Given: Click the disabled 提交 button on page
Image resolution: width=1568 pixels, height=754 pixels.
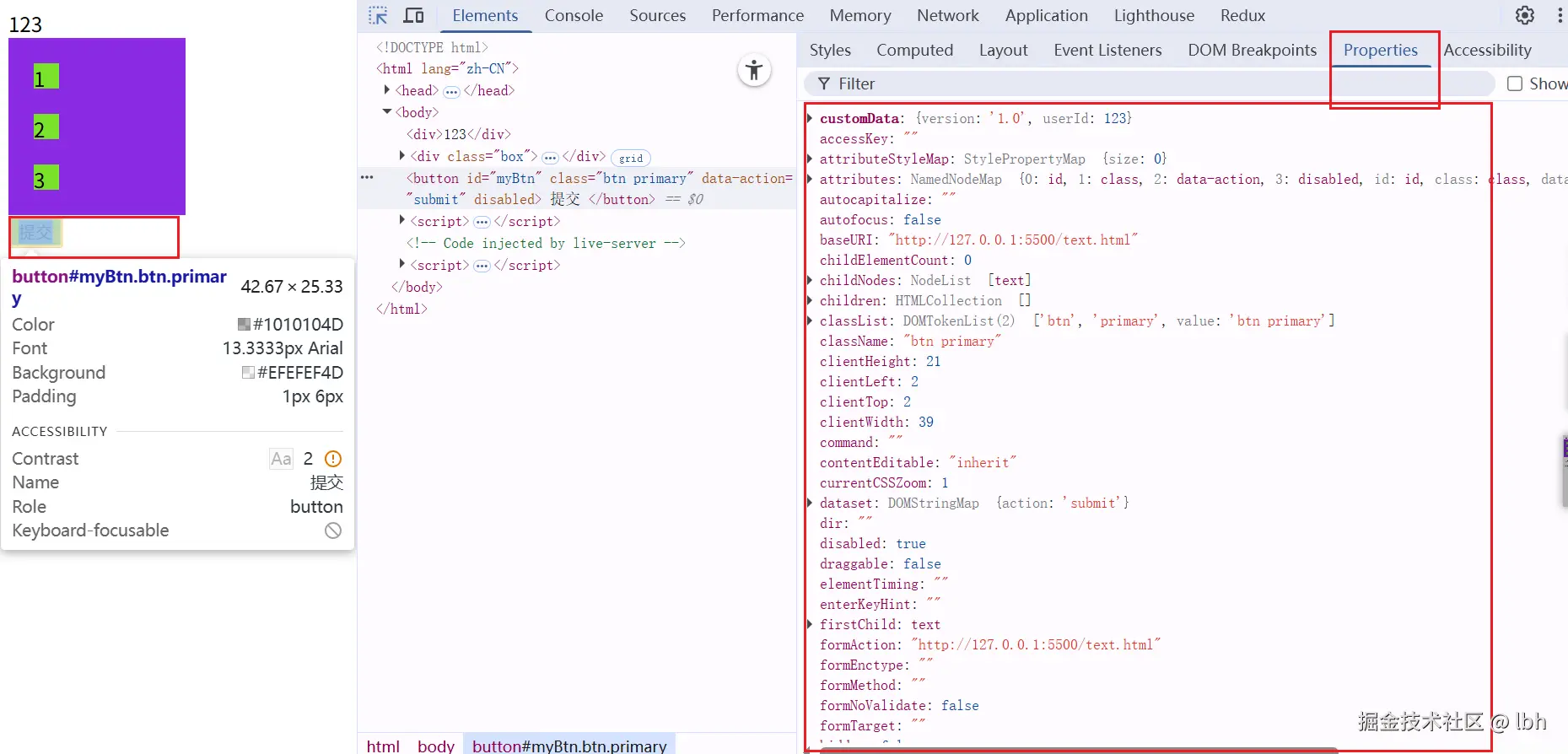Looking at the screenshot, I should [35, 232].
